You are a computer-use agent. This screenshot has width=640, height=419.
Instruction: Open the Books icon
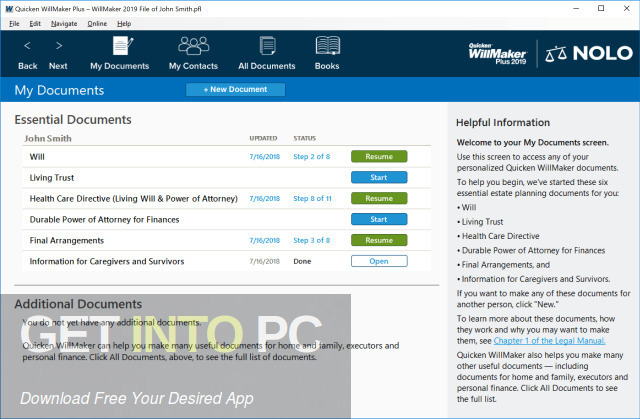point(327,53)
